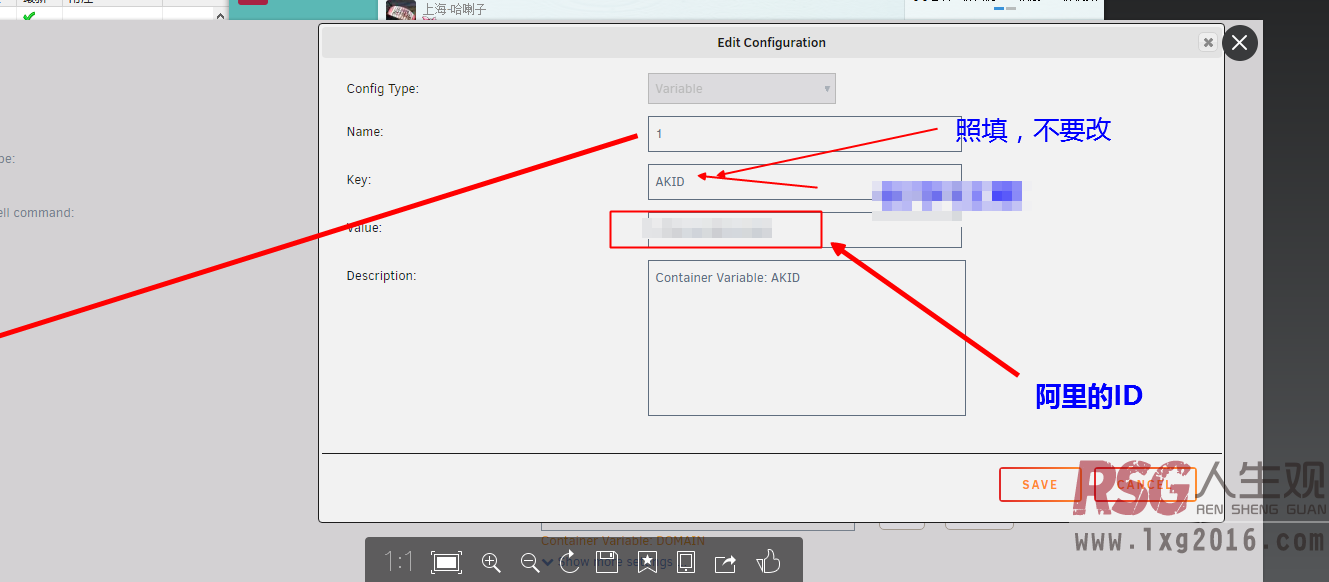This screenshot has width=1329, height=582.
Task: Click the 上海-哈喇子 name text
Action: [x=454, y=9]
